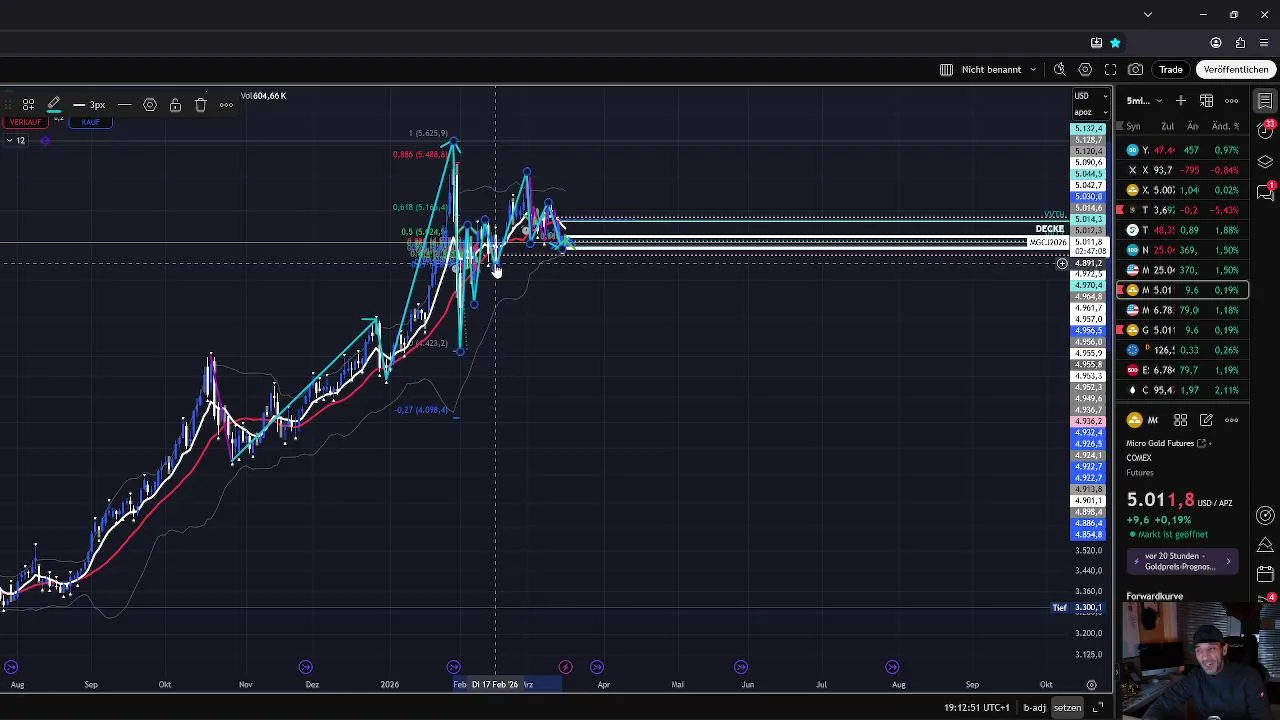
Task: Edit symbol note with pencil icon
Action: tap(1206, 420)
